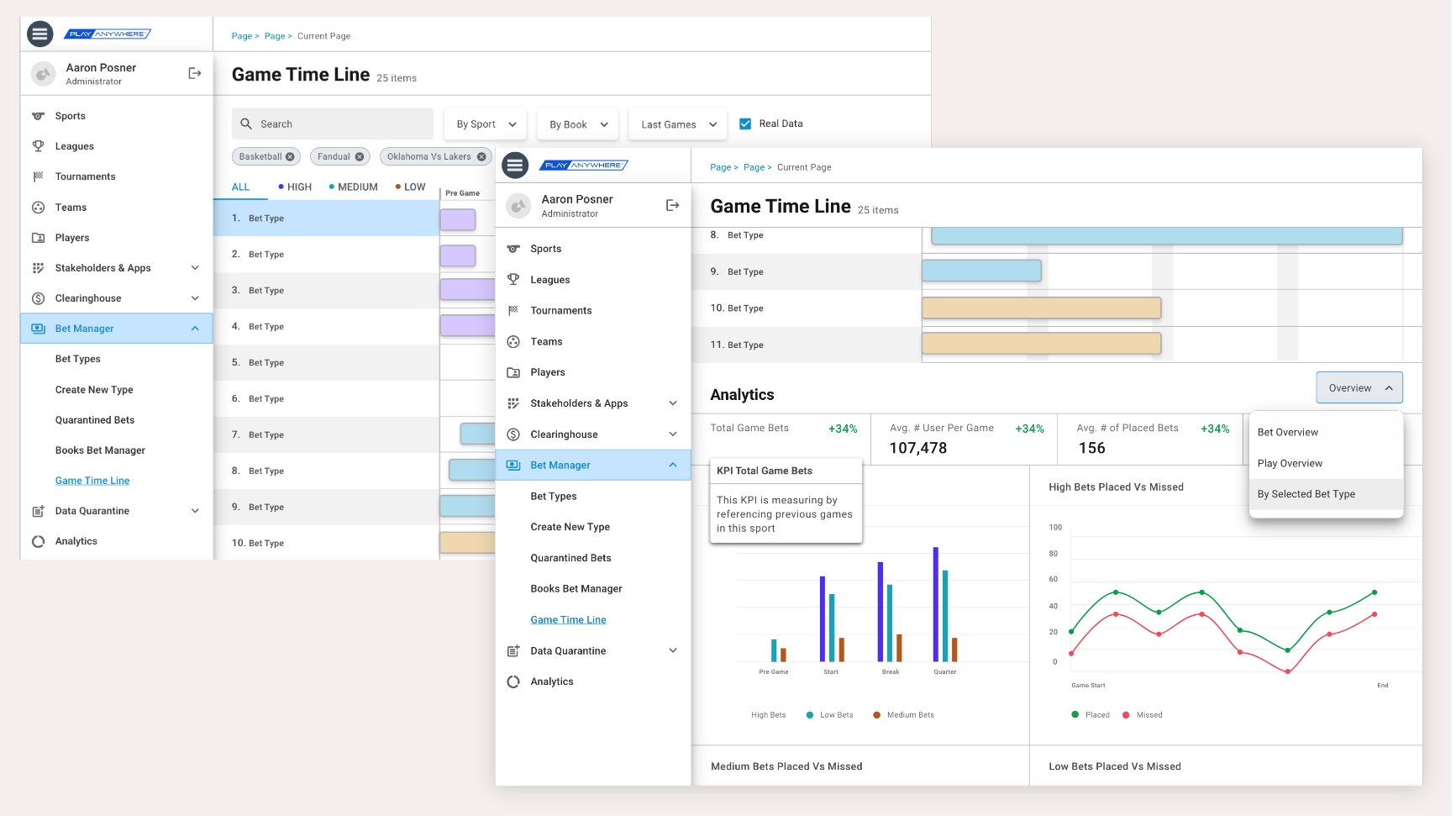Toggle the Real Data checkbox
This screenshot has height=821, width=1456.
coord(745,124)
